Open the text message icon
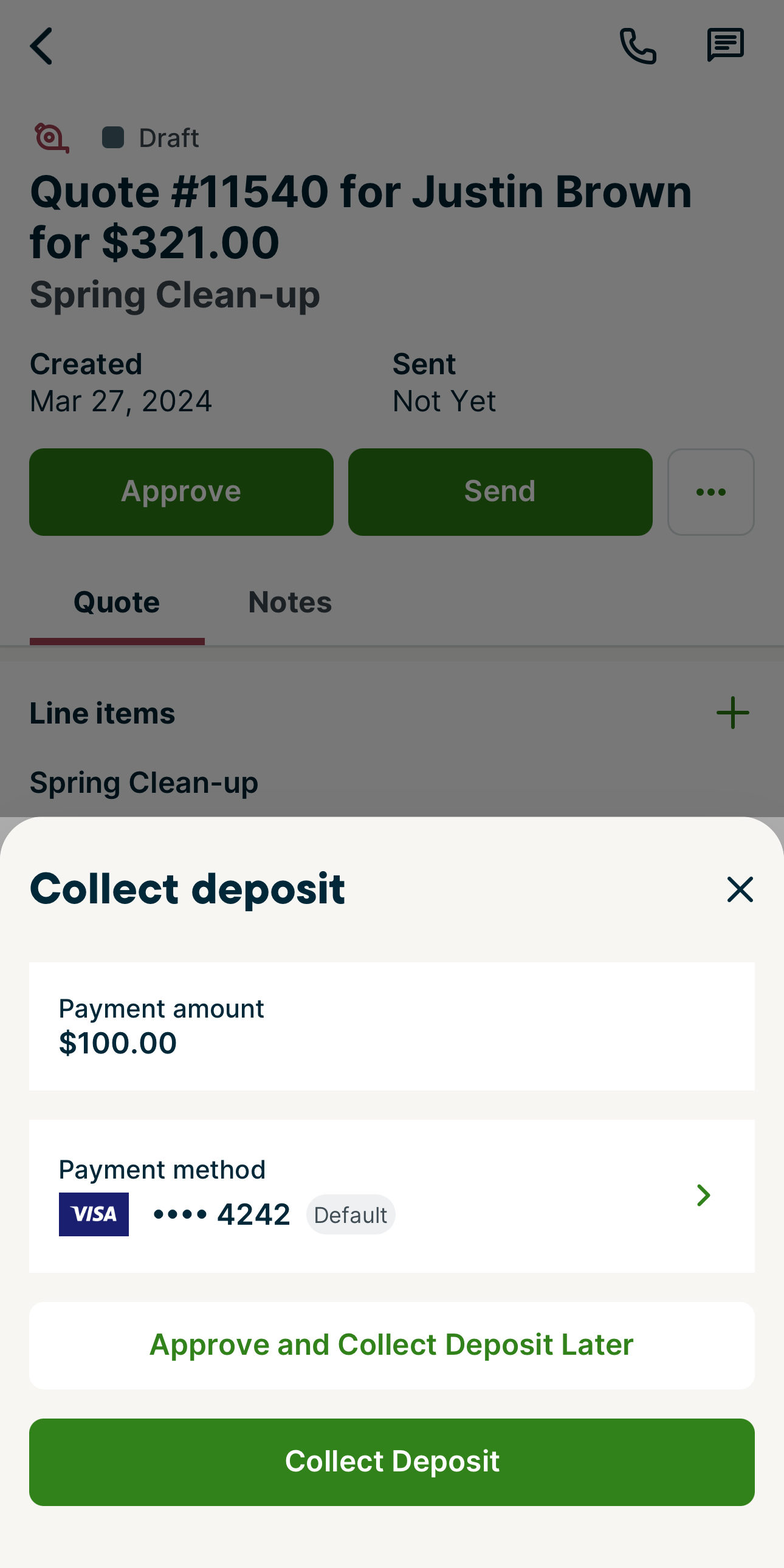Screen dimensions: 784x1568 [725, 46]
